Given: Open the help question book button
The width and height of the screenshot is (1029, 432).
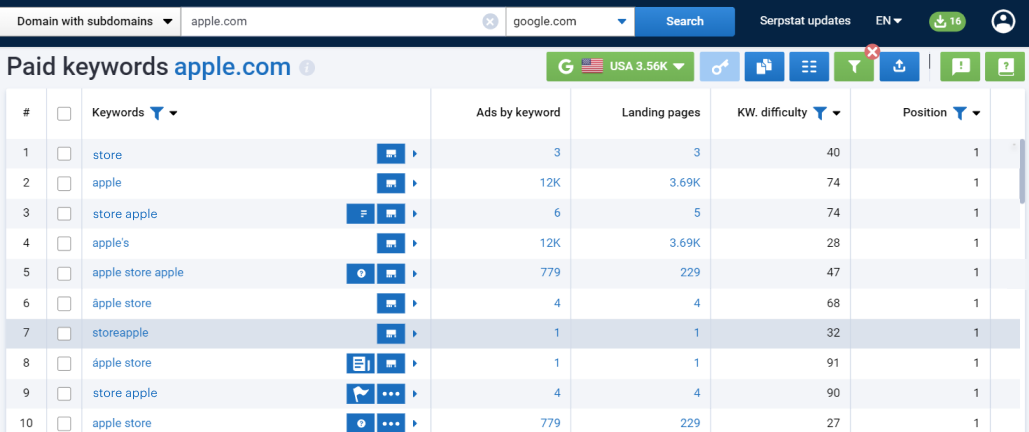Looking at the screenshot, I should point(1005,66).
